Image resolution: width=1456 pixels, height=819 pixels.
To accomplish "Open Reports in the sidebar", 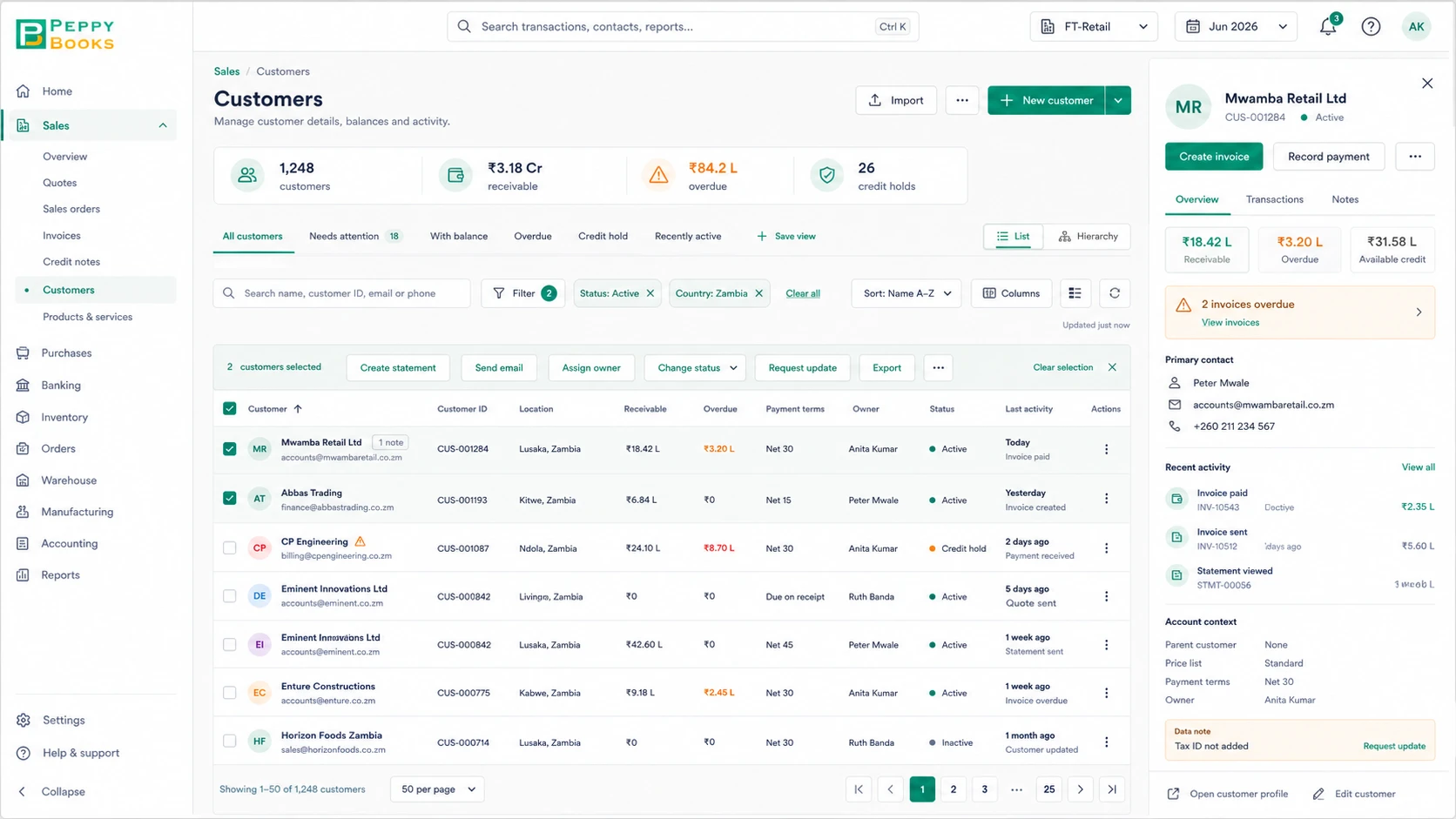I will 60,575.
